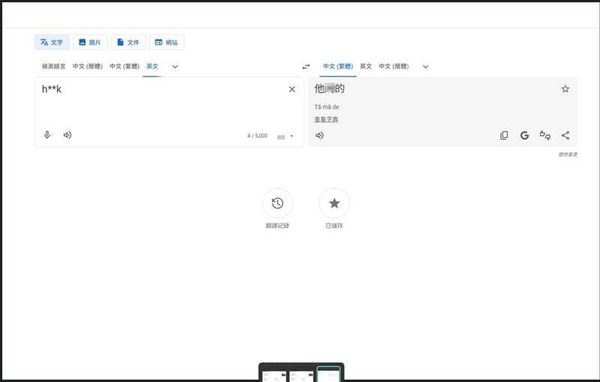Open the send feedback link below translation

click(567, 155)
